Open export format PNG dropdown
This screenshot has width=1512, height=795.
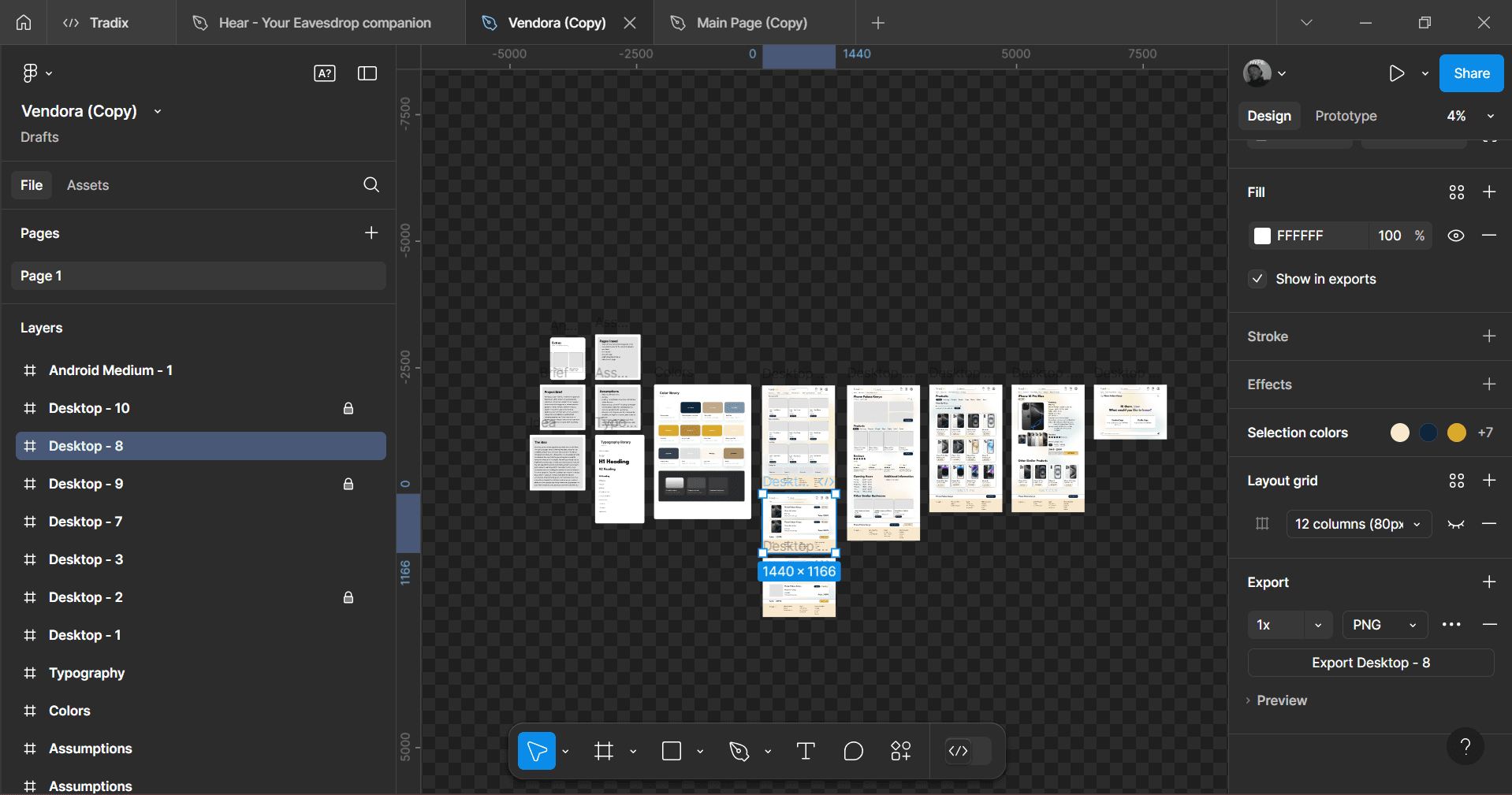point(1385,625)
